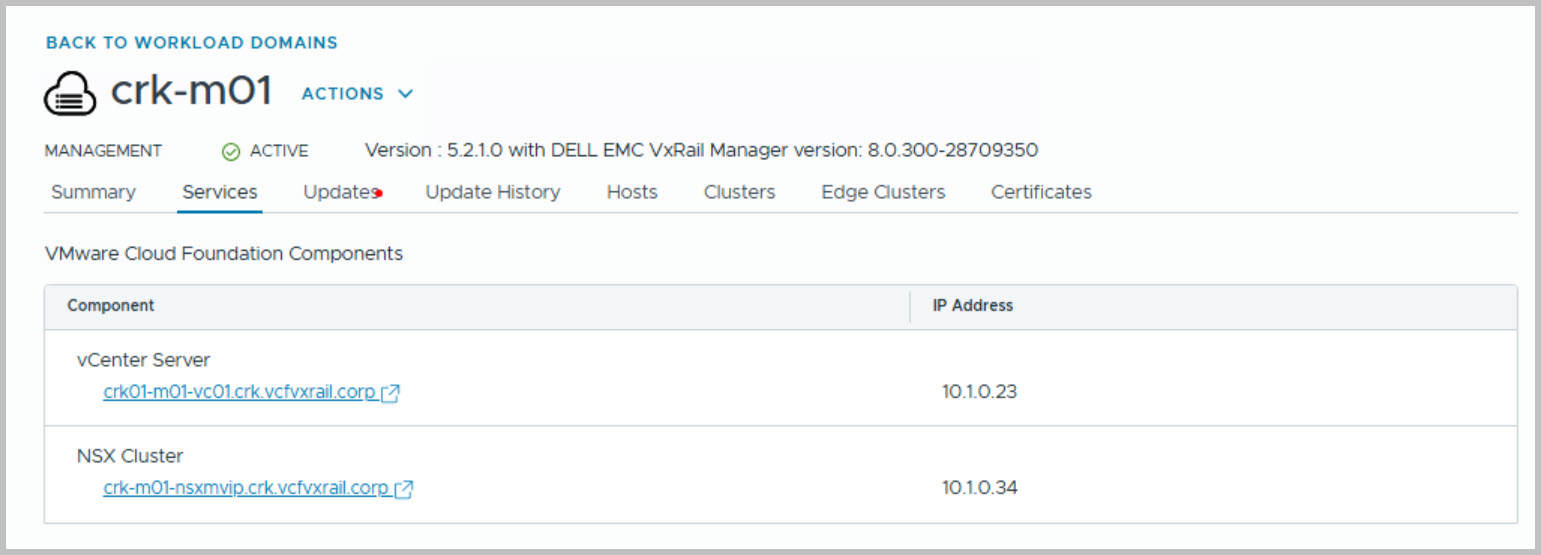Go to the Hosts tab
This screenshot has width=1541, height=555.
(x=632, y=192)
